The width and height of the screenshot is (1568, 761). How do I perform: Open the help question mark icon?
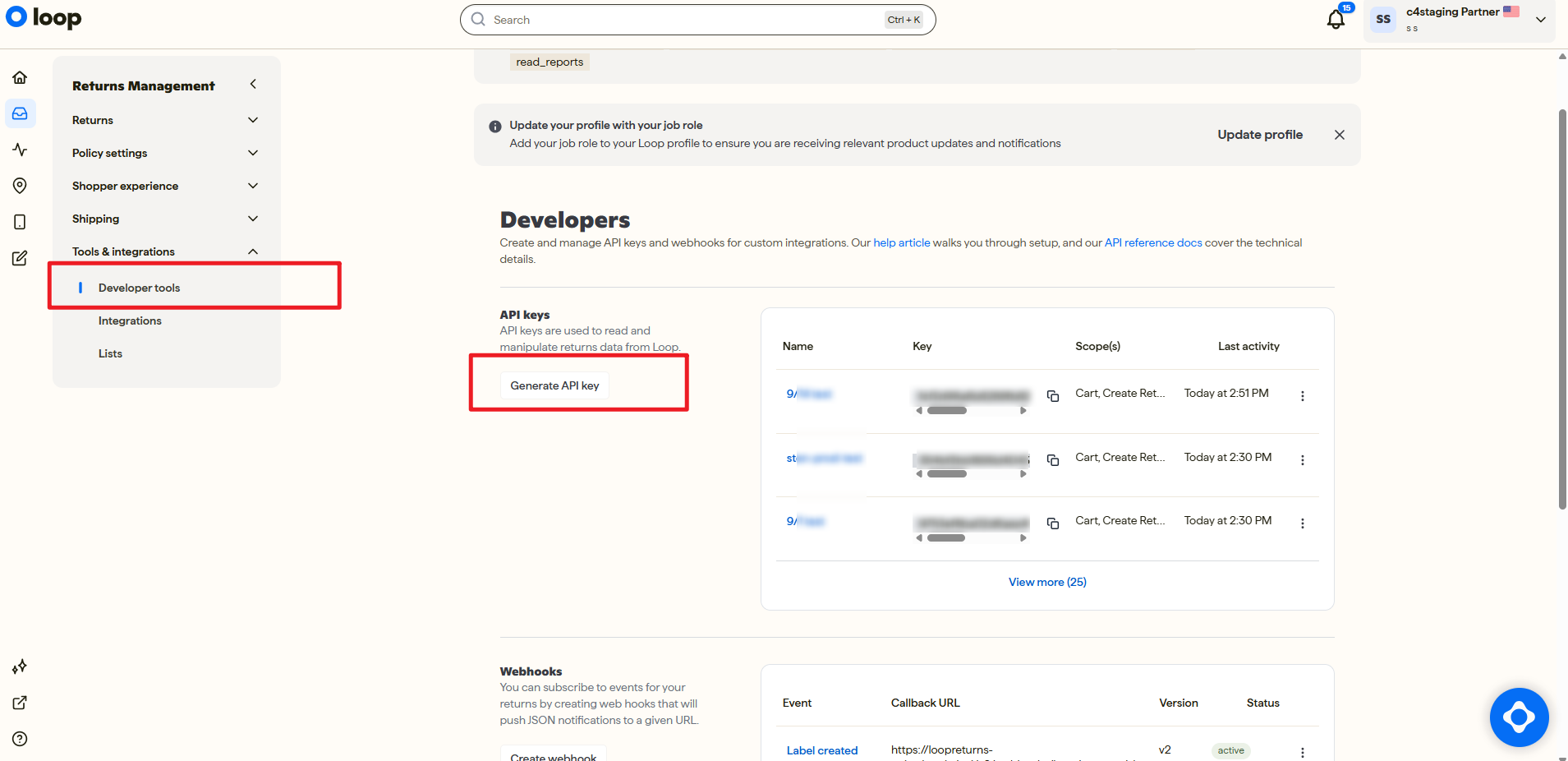tap(20, 739)
